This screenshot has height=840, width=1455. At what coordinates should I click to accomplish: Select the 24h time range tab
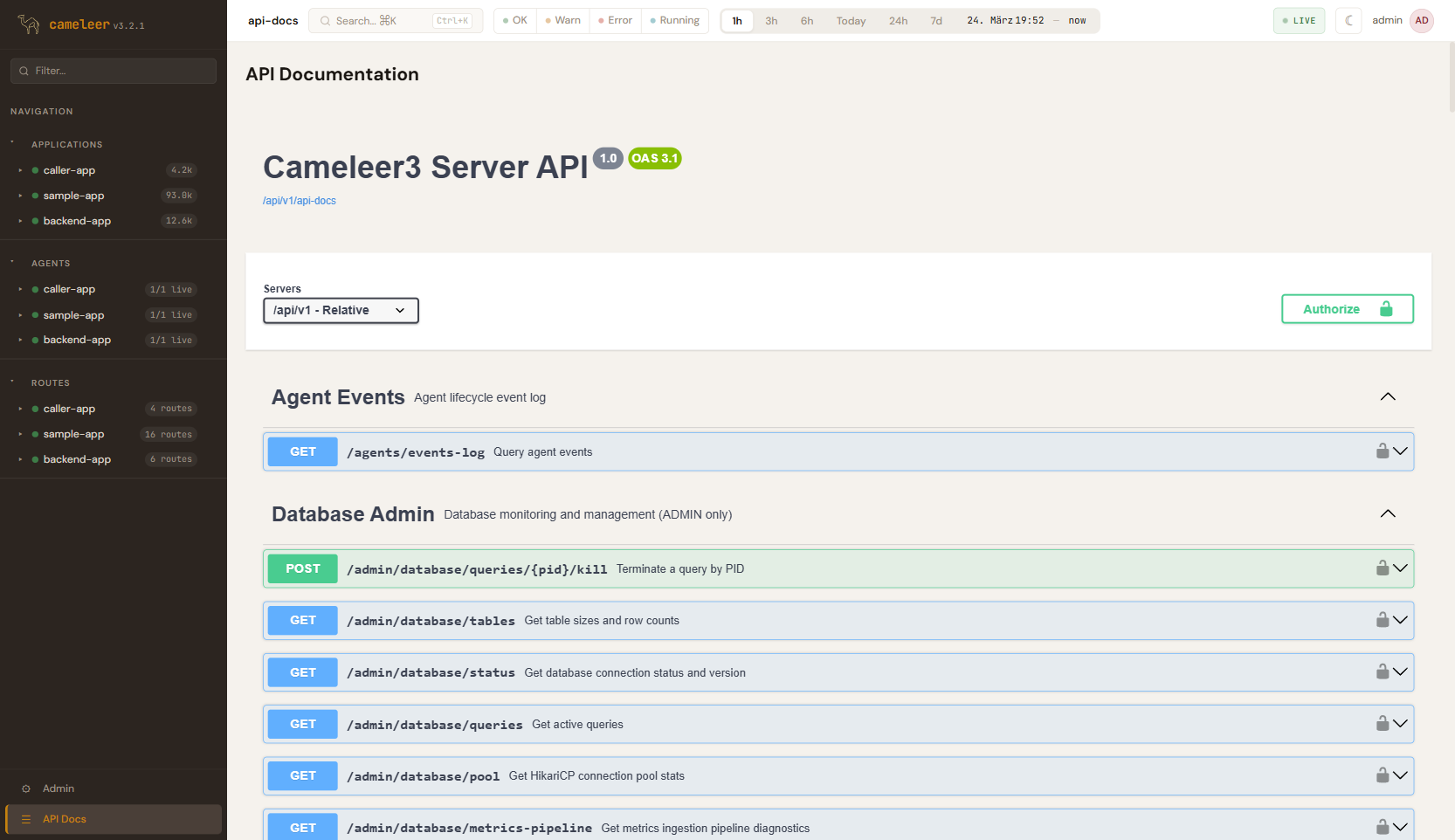coord(898,21)
